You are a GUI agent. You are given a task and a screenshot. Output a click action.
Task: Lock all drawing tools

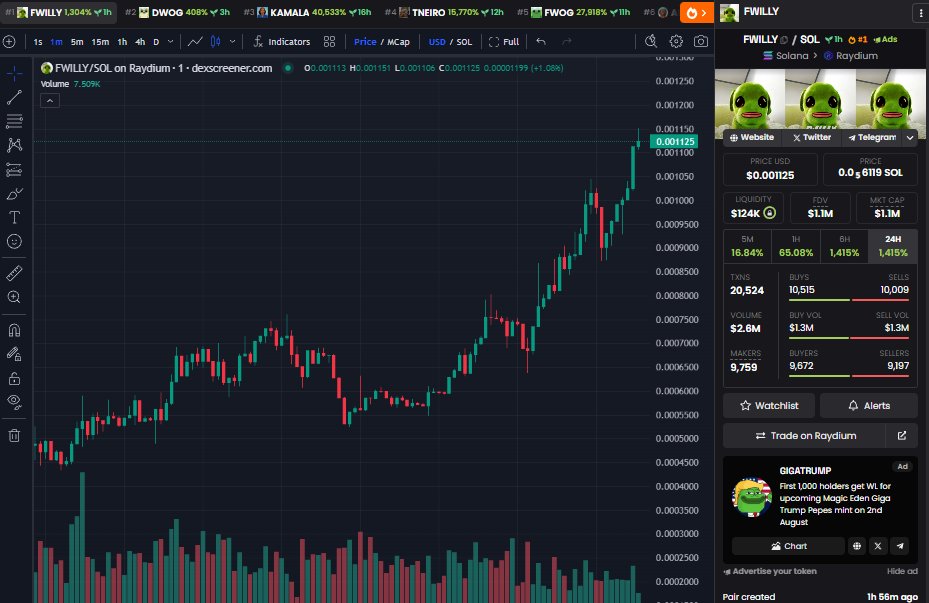click(14, 379)
